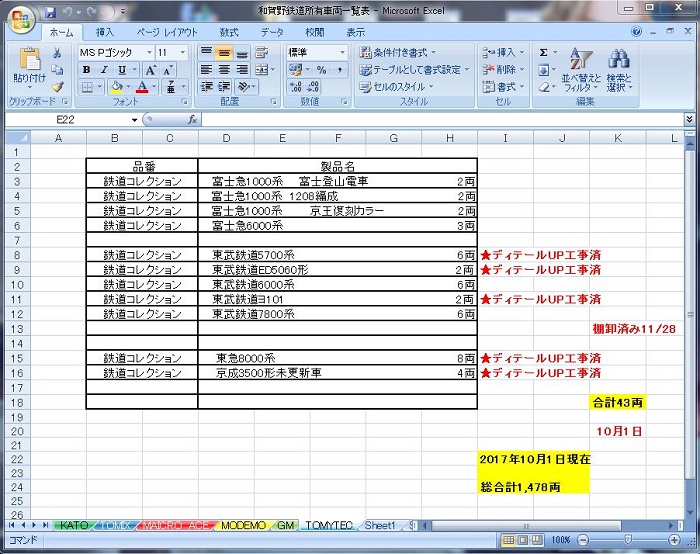The width and height of the screenshot is (700, 554).
Task: Toggle bold formatting
Action: click(87, 70)
